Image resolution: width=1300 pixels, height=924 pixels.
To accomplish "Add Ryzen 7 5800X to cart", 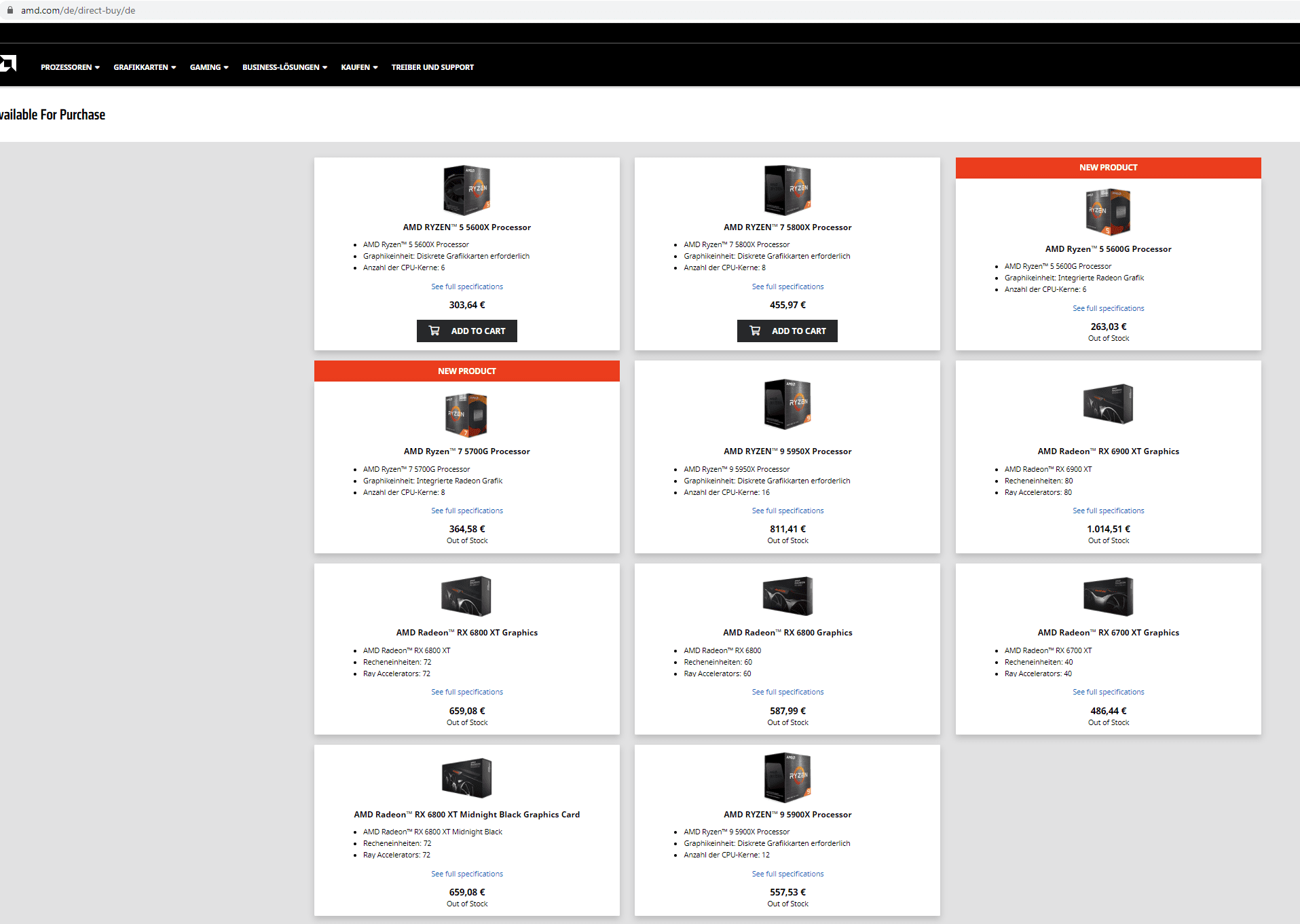I will click(787, 331).
